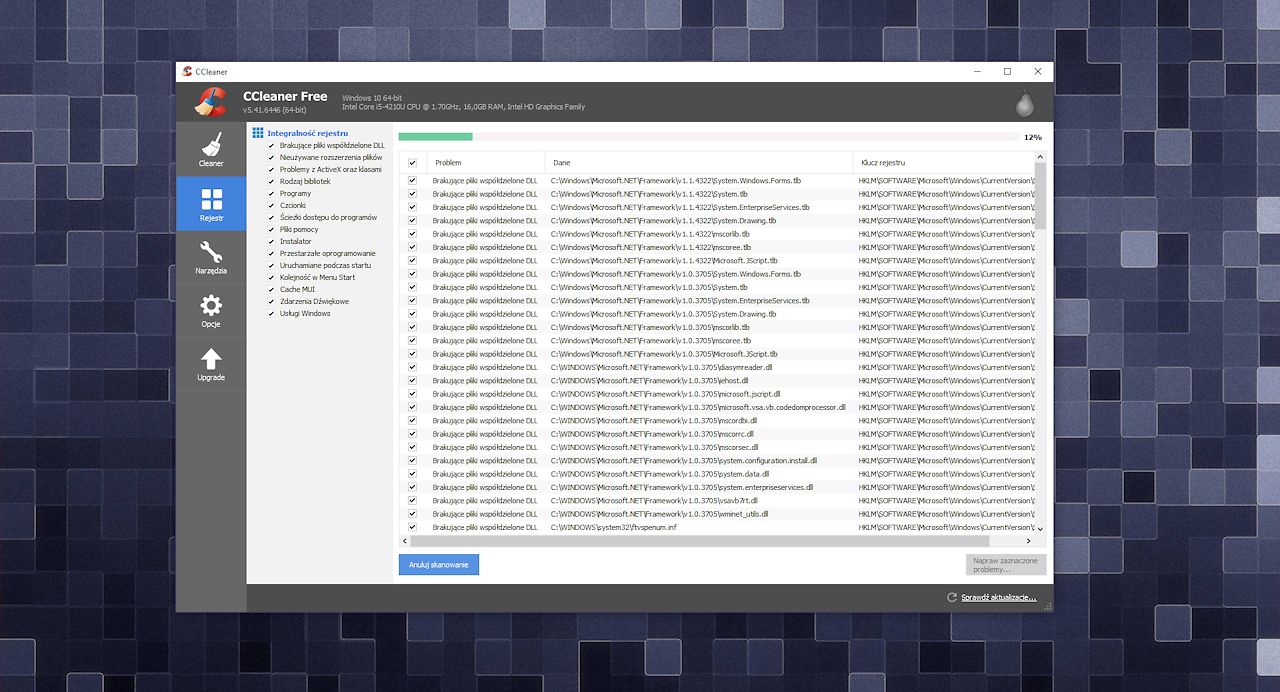Uncheck Przestarzałe oprogramowanie

tap(271, 253)
